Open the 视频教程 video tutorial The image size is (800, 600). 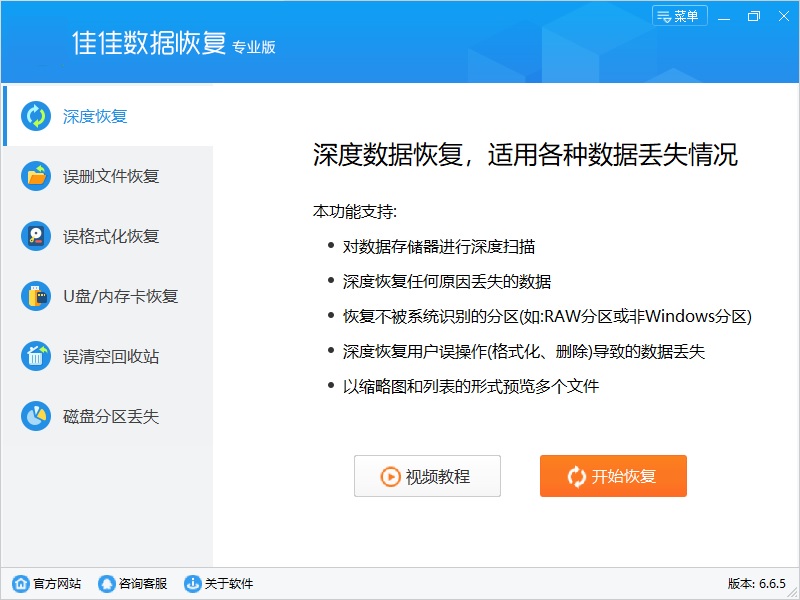(x=427, y=476)
